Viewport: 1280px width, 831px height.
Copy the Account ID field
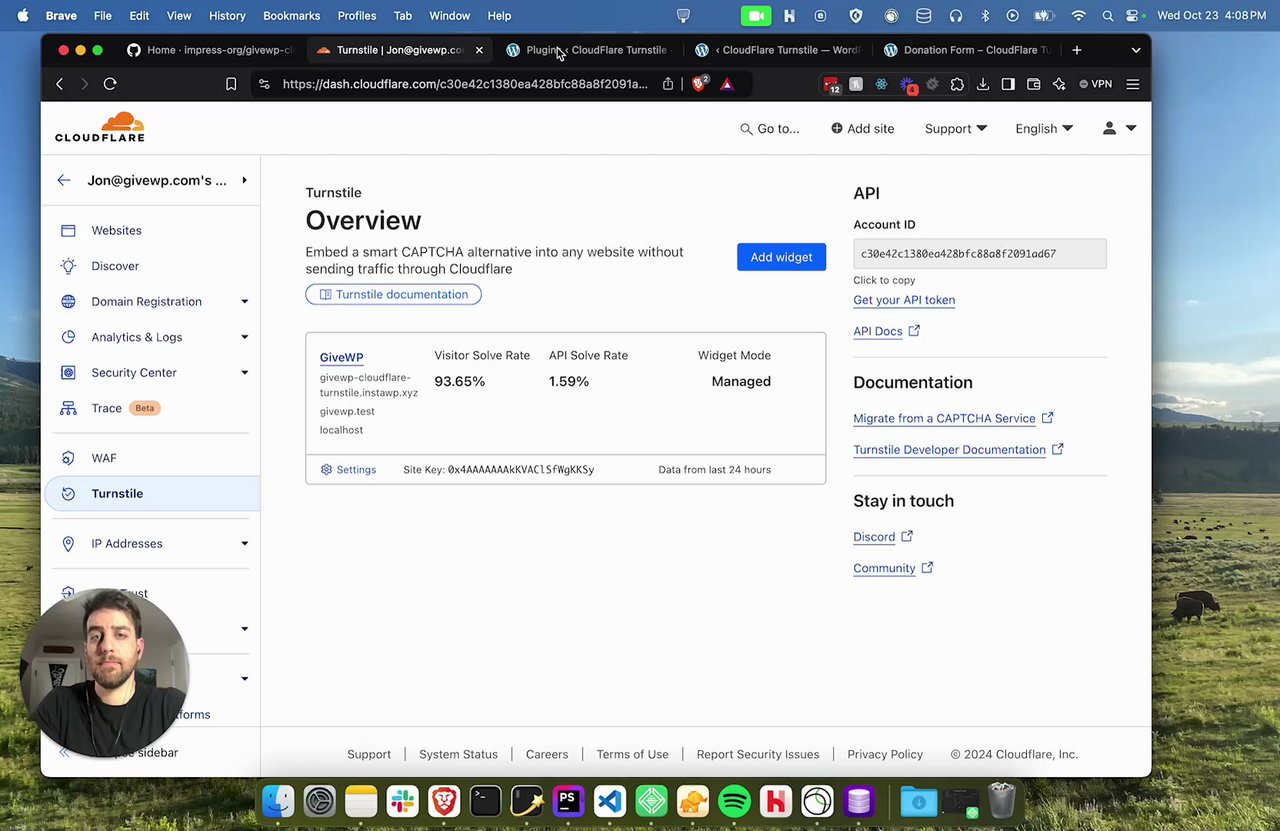[x=980, y=254]
